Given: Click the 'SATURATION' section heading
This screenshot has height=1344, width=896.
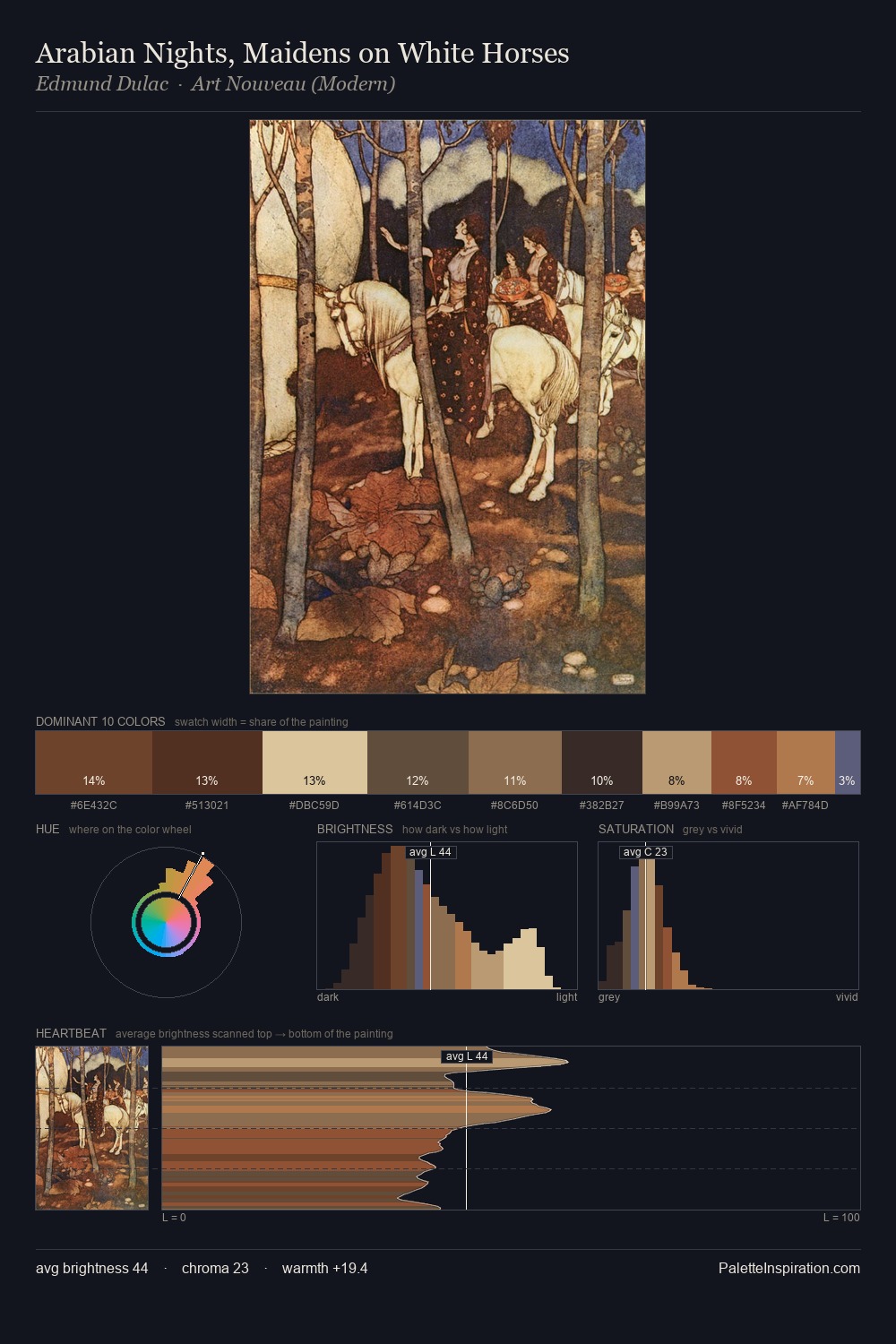Looking at the screenshot, I should click(x=636, y=829).
